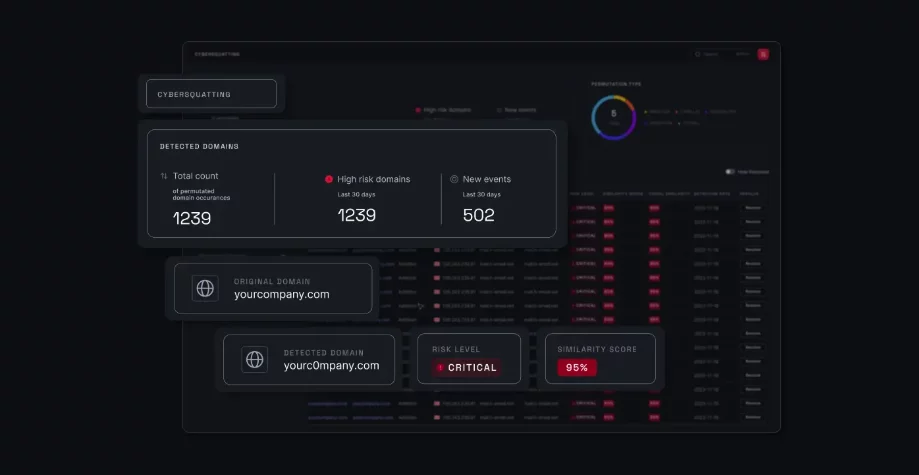919x475 pixels.
Task: Open the yourc0mpany.com detected domain
Action: 331,365
